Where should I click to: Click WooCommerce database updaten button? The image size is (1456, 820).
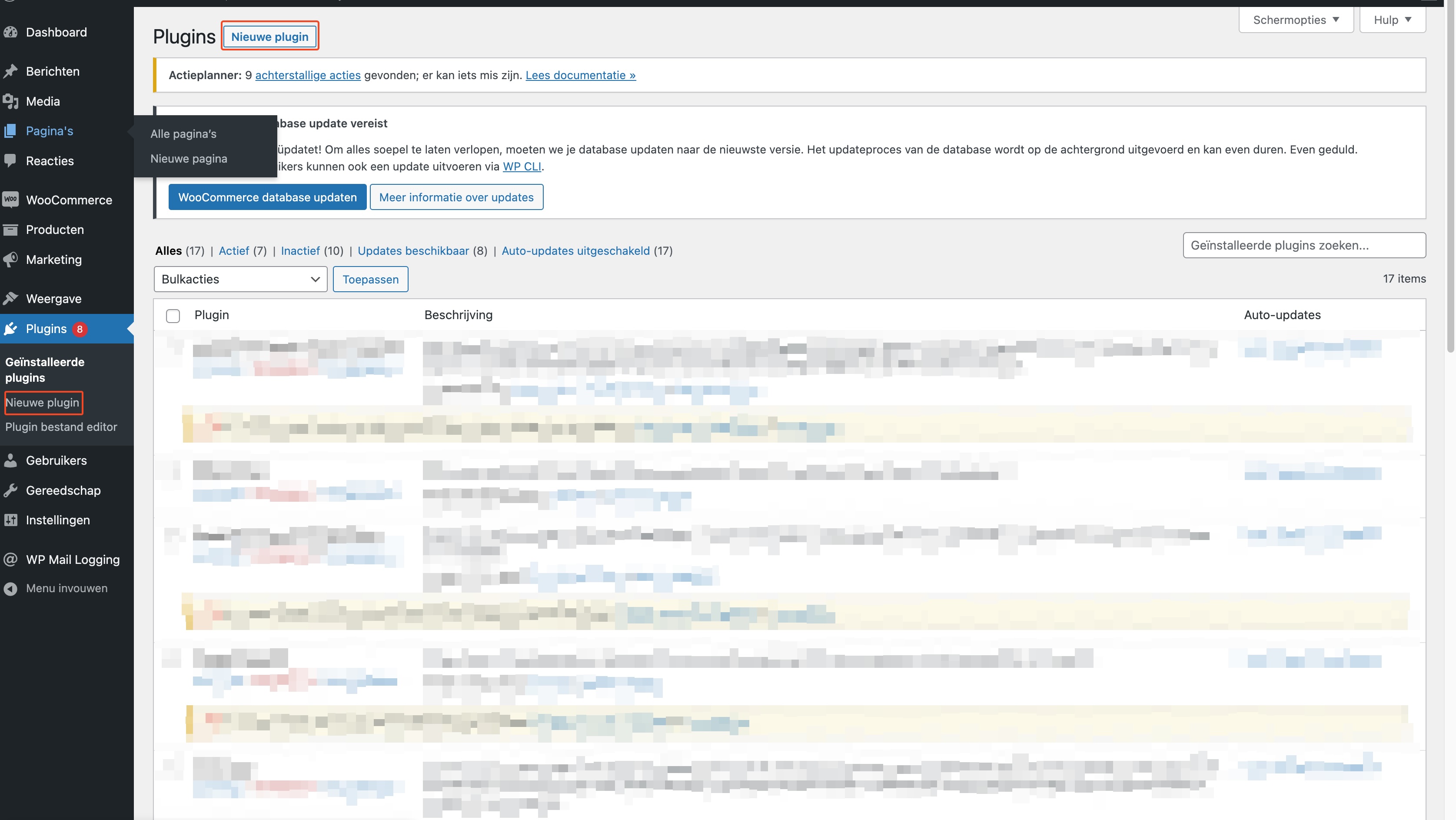click(x=267, y=197)
